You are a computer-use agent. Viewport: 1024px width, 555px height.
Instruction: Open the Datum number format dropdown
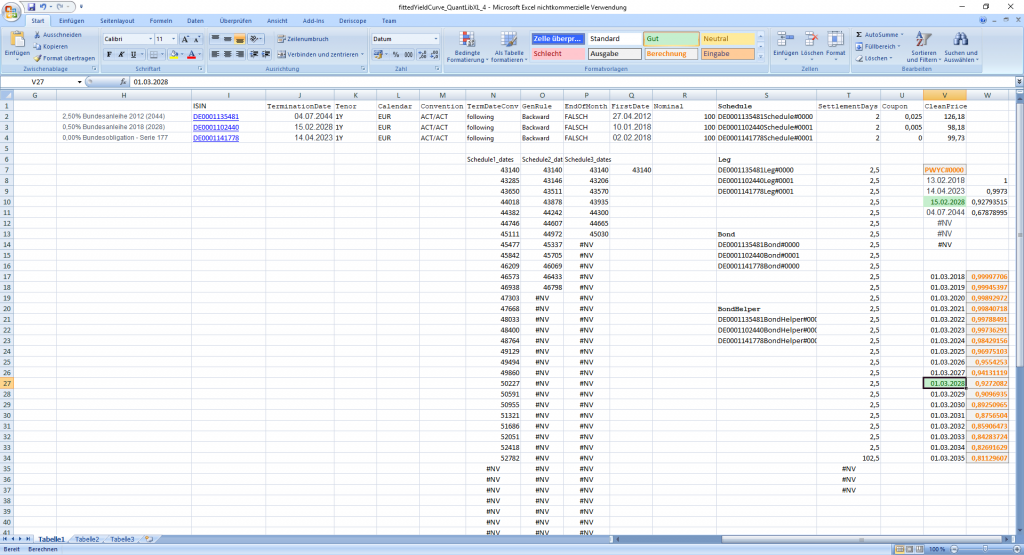(x=433, y=38)
